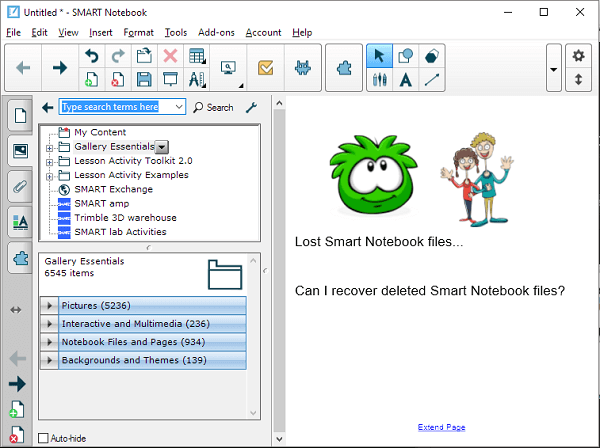Select SMART Exchange in gallery tree

(112, 189)
